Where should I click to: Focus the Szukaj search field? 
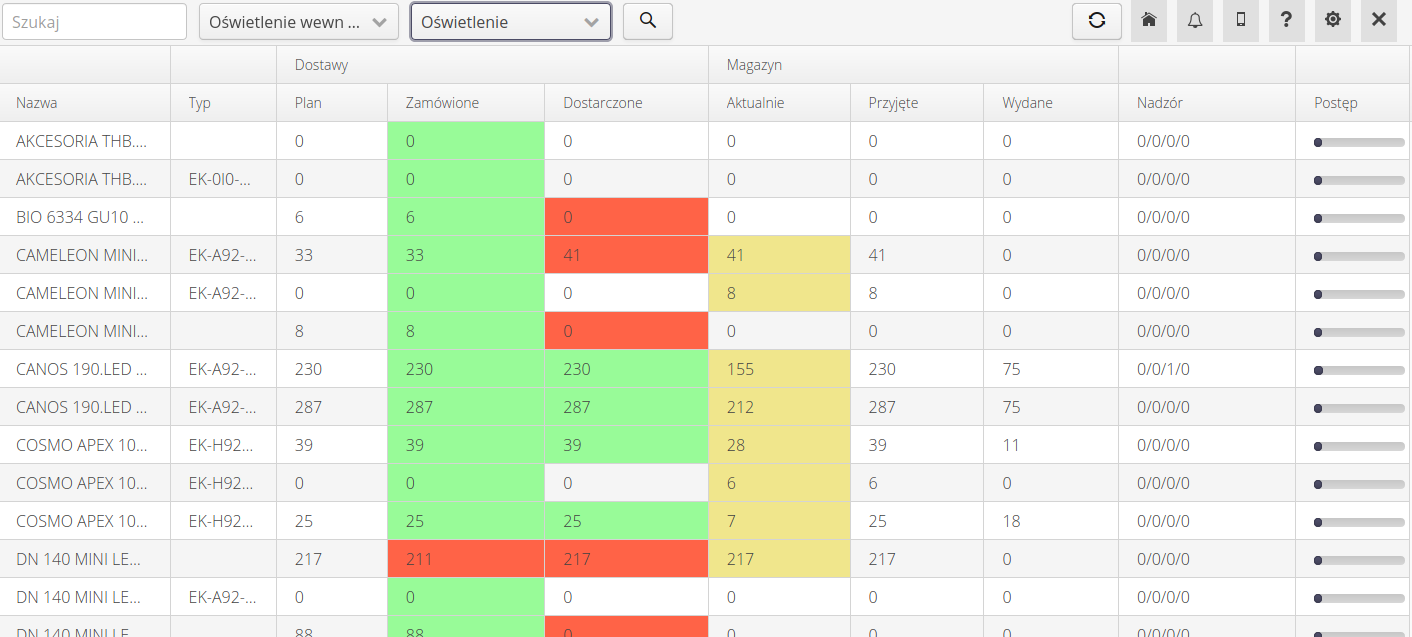[x=94, y=22]
